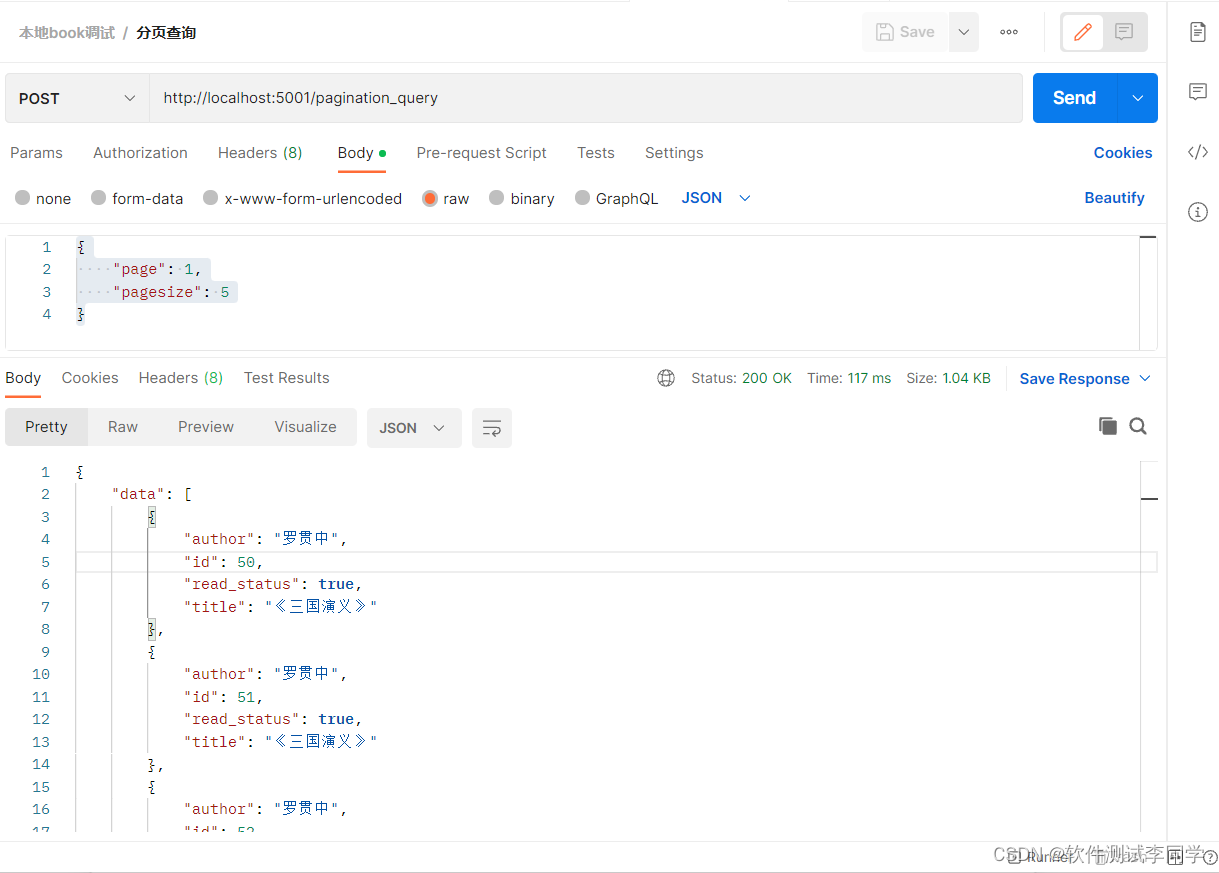The height and width of the screenshot is (873, 1219).
Task: Open the request body JSON type dropdown
Action: [x=716, y=198]
